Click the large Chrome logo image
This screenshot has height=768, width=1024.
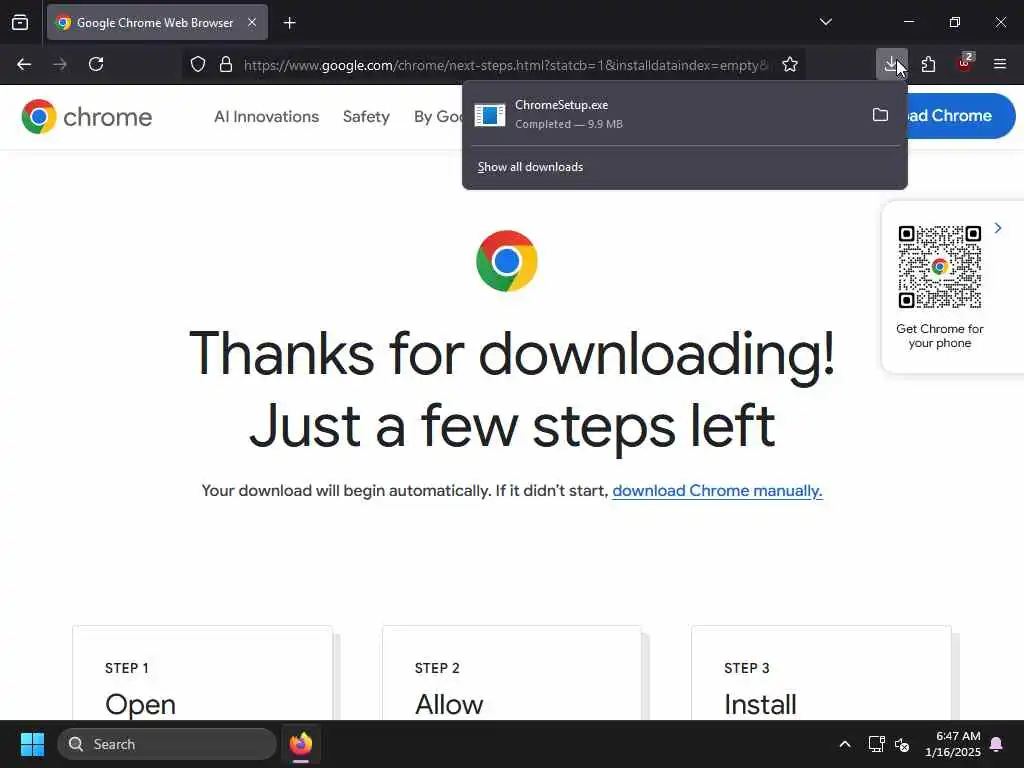click(x=507, y=261)
